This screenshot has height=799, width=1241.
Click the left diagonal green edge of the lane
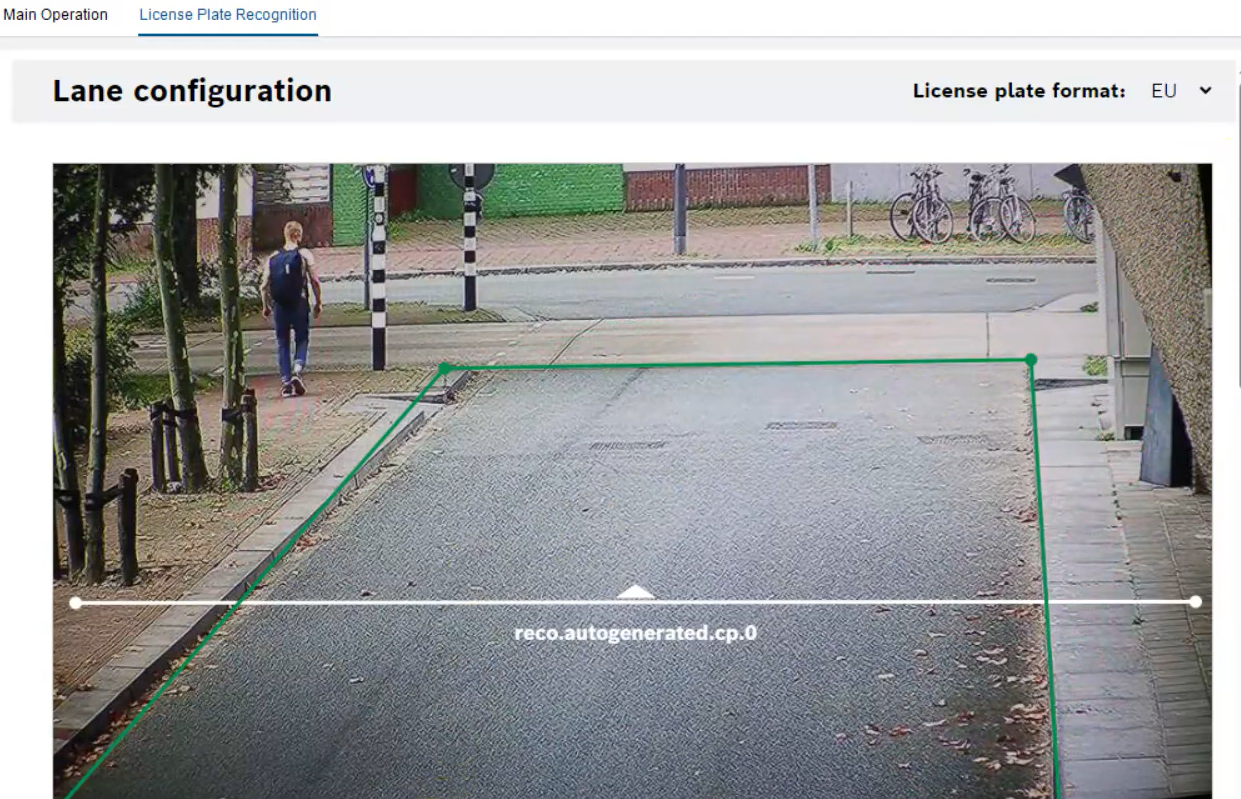coord(255,582)
